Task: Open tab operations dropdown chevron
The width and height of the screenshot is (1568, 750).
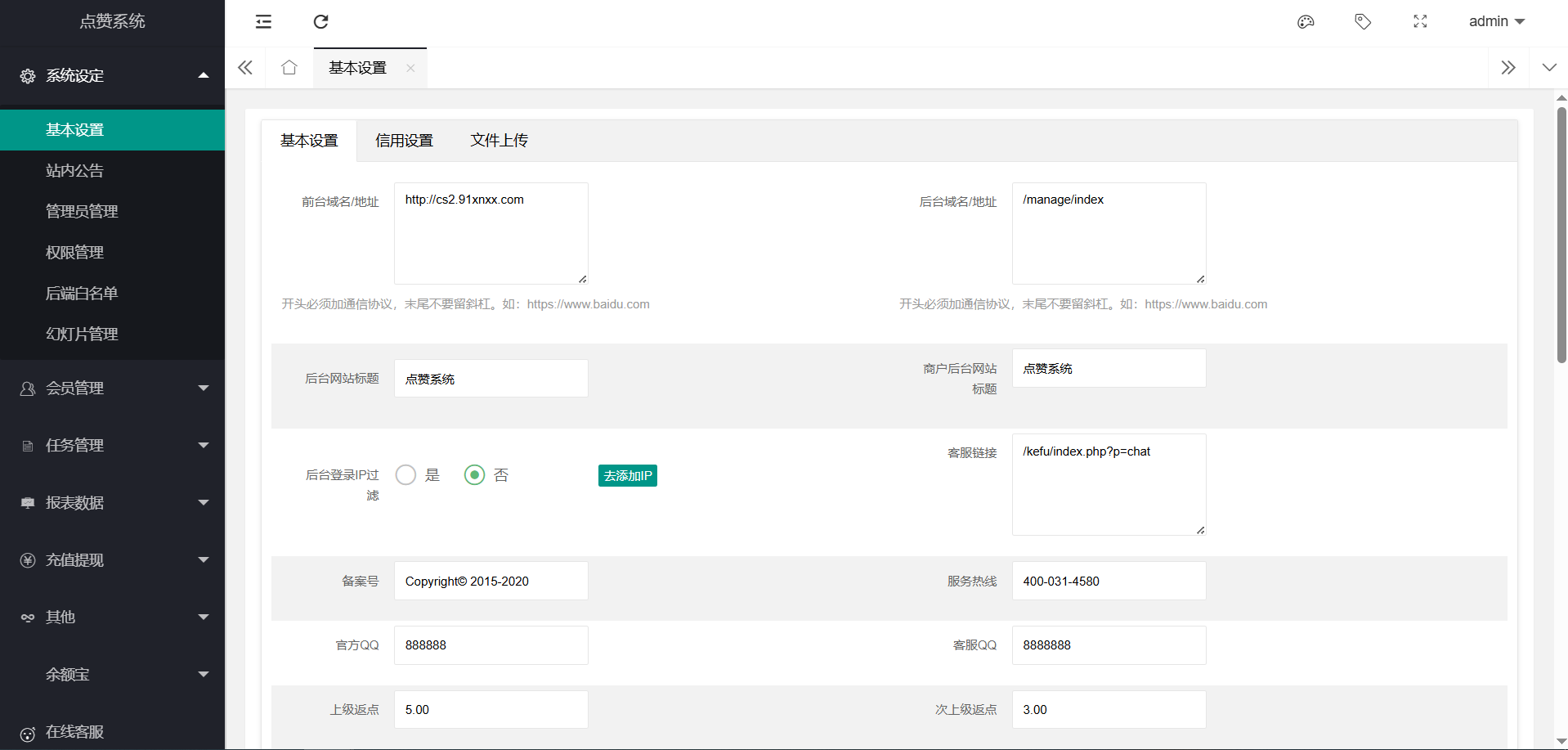Action: click(1548, 68)
